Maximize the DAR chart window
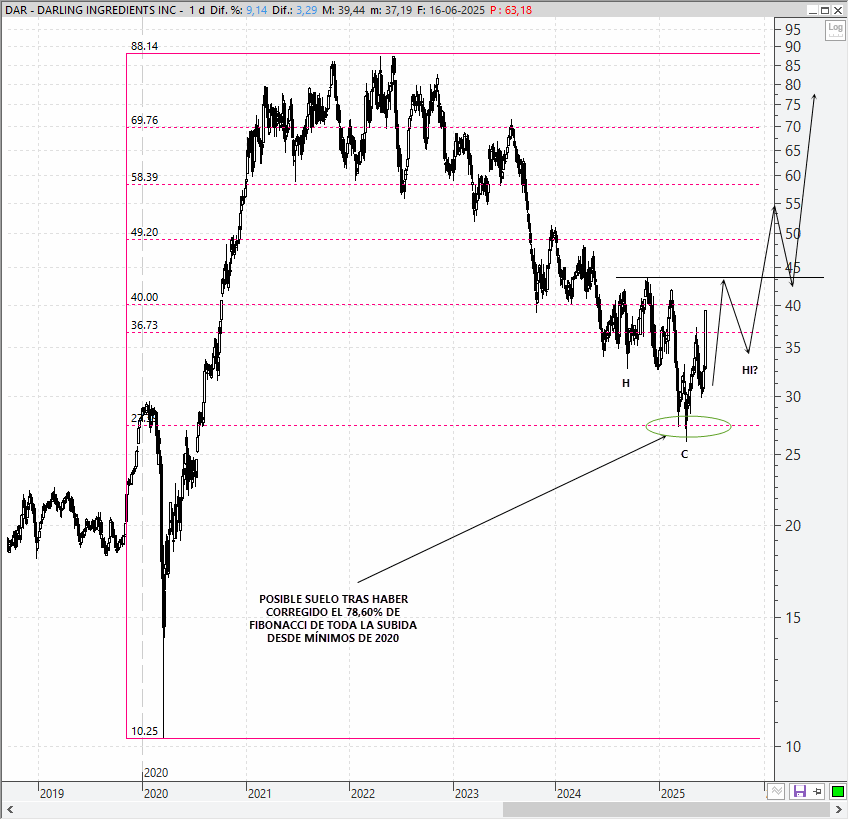Viewport: 849px width, 820px height. point(825,10)
